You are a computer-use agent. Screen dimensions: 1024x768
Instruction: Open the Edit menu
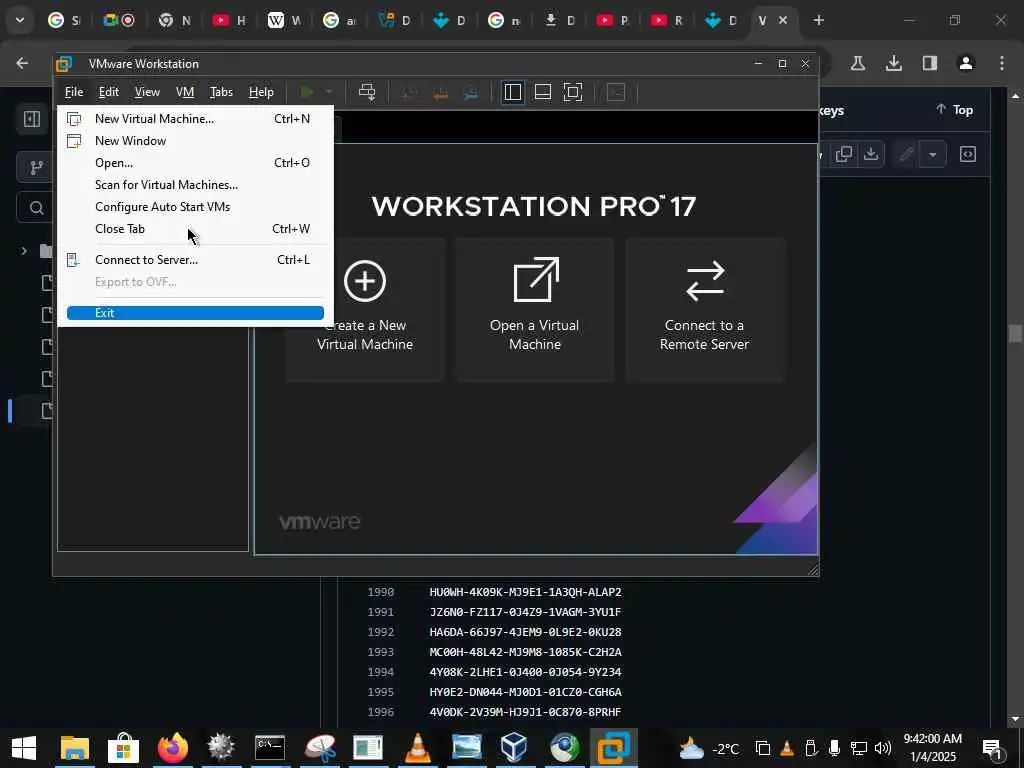(108, 92)
